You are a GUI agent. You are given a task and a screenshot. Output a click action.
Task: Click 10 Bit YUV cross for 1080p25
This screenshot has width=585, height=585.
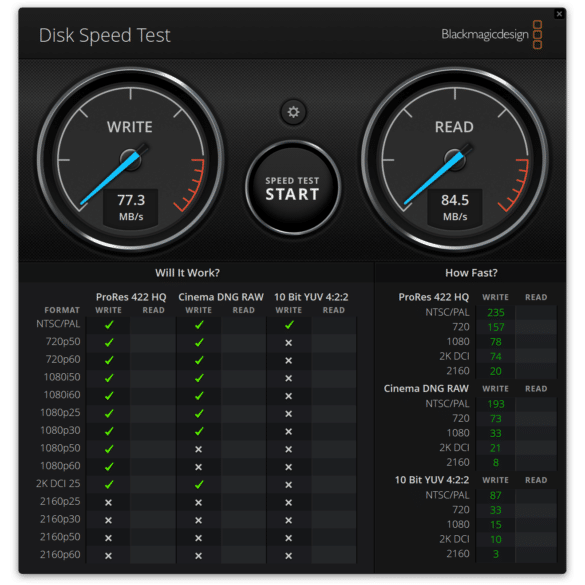[x=289, y=414]
